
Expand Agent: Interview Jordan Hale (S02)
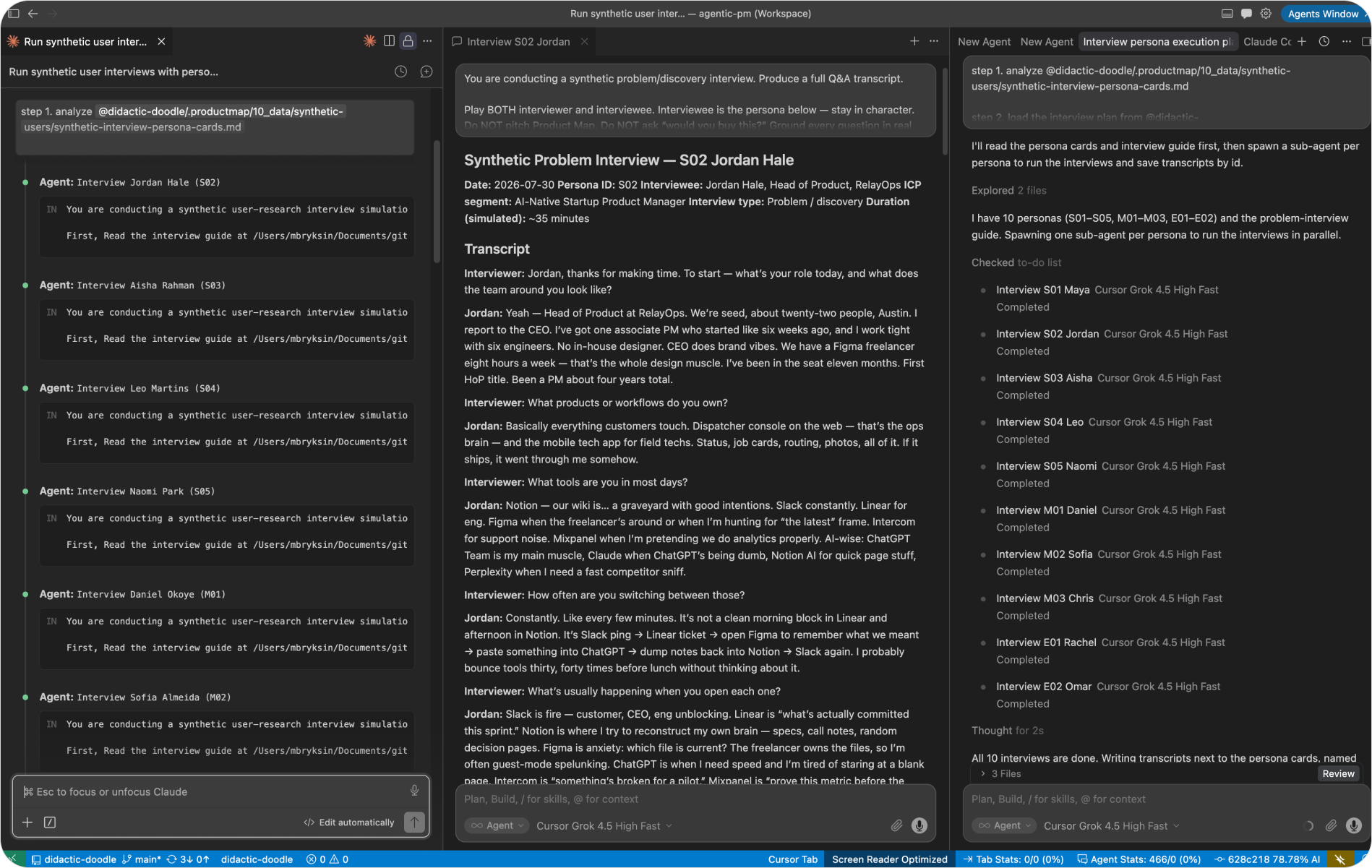[x=130, y=182]
